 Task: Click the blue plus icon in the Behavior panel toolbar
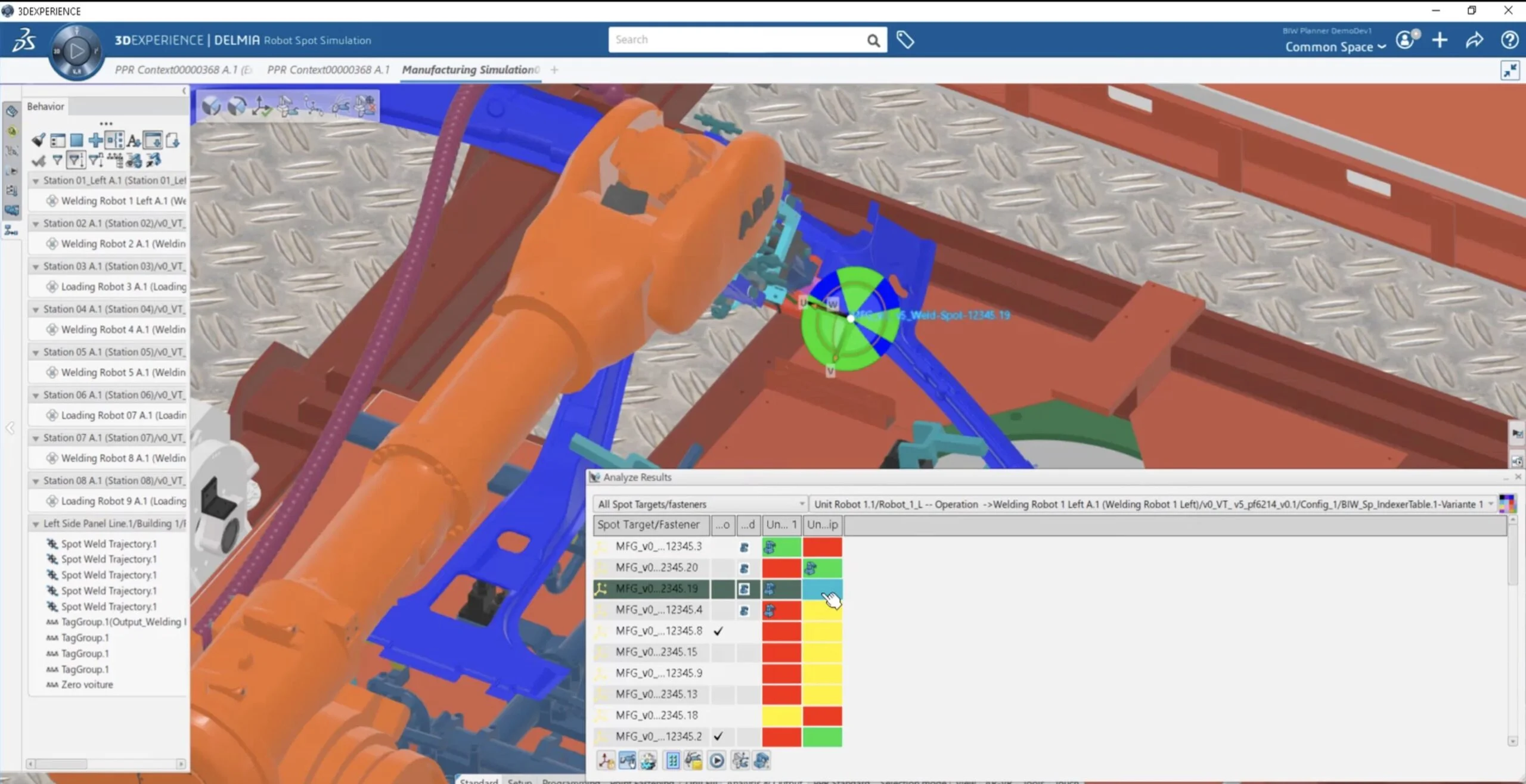(95, 140)
